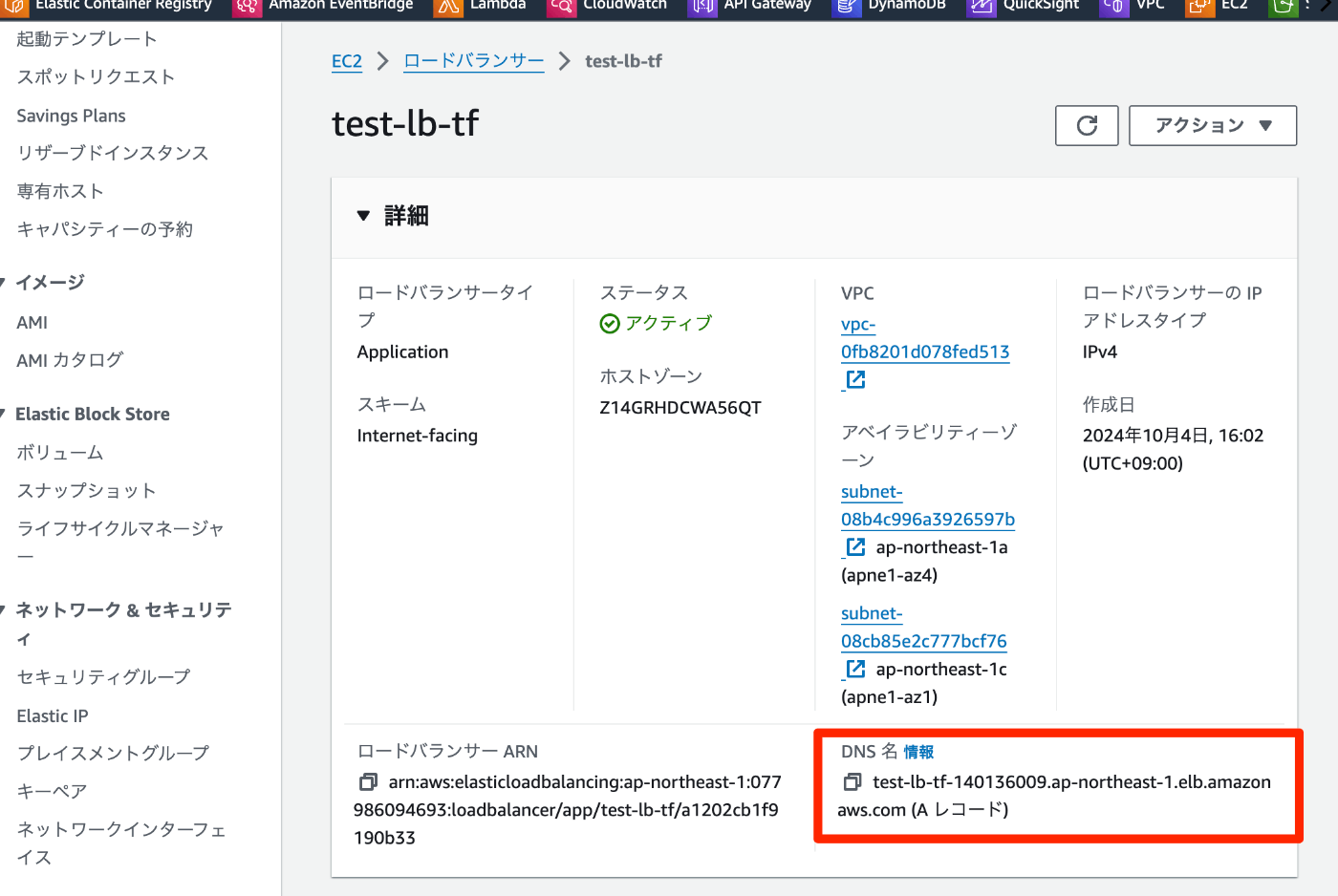Open the Amazon EventBridge shortcut icon

[x=248, y=8]
